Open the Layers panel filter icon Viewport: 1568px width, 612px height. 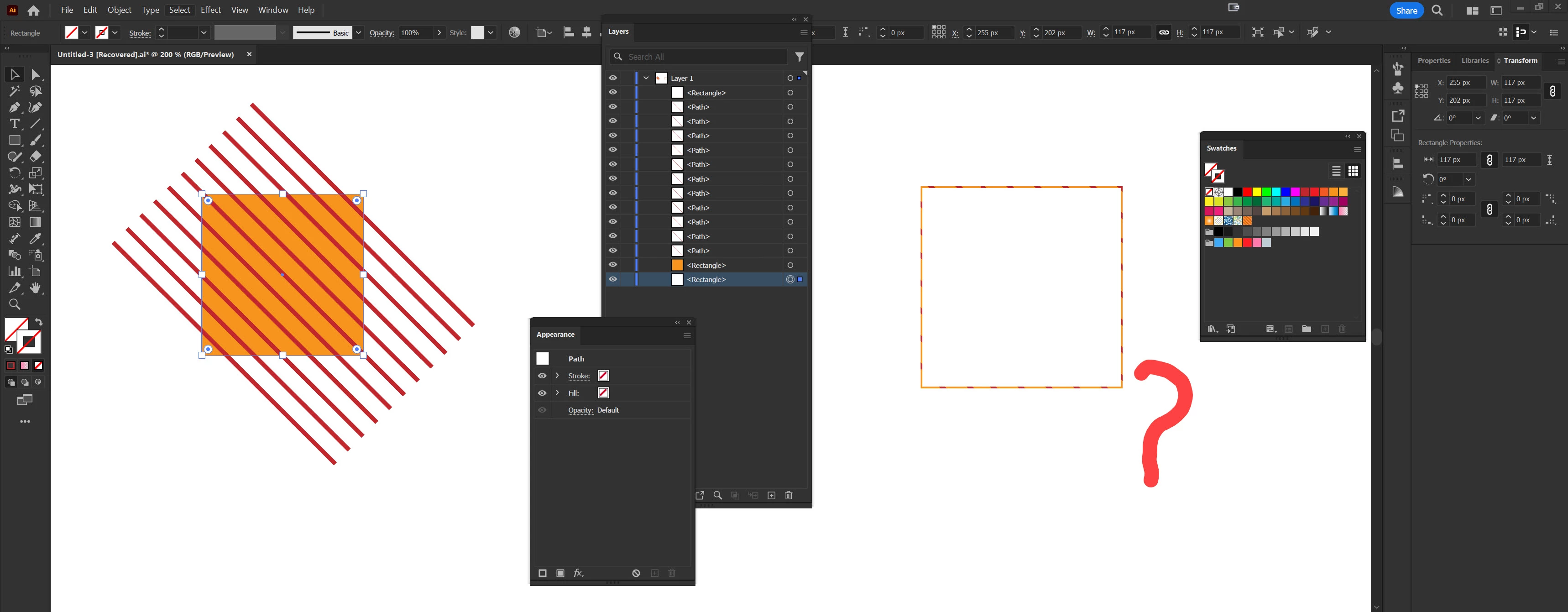(x=799, y=57)
